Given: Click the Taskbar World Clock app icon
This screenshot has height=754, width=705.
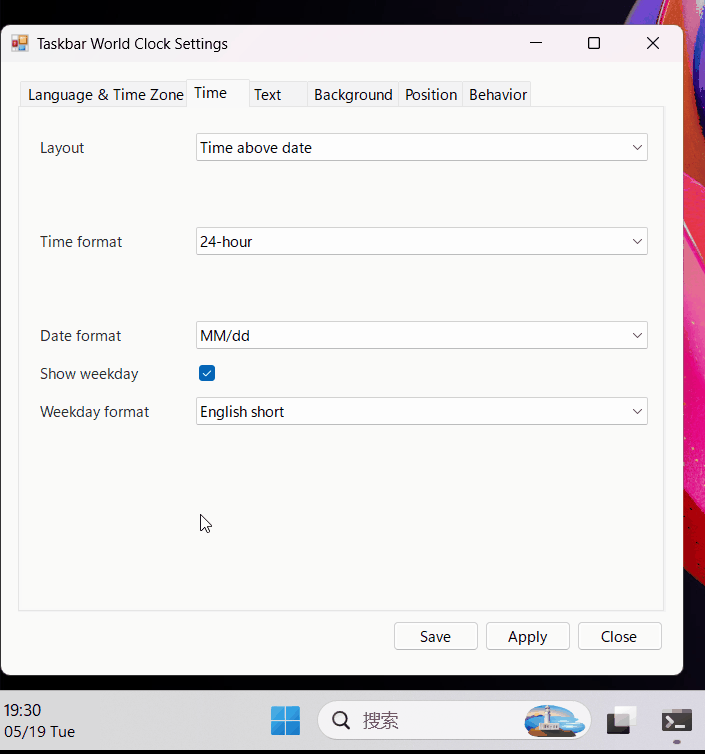Looking at the screenshot, I should click(20, 43).
